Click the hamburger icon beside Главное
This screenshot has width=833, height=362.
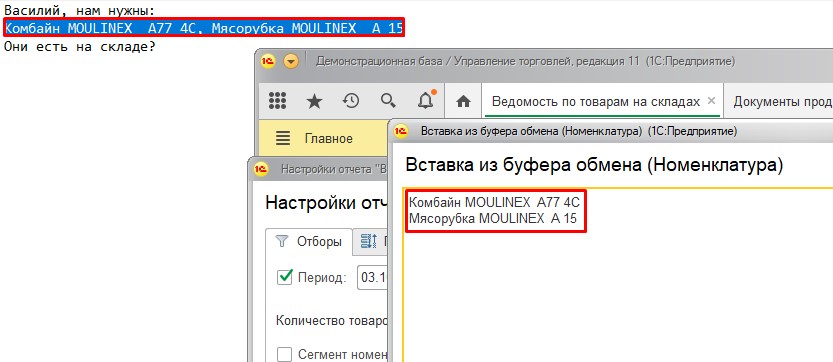[283, 139]
